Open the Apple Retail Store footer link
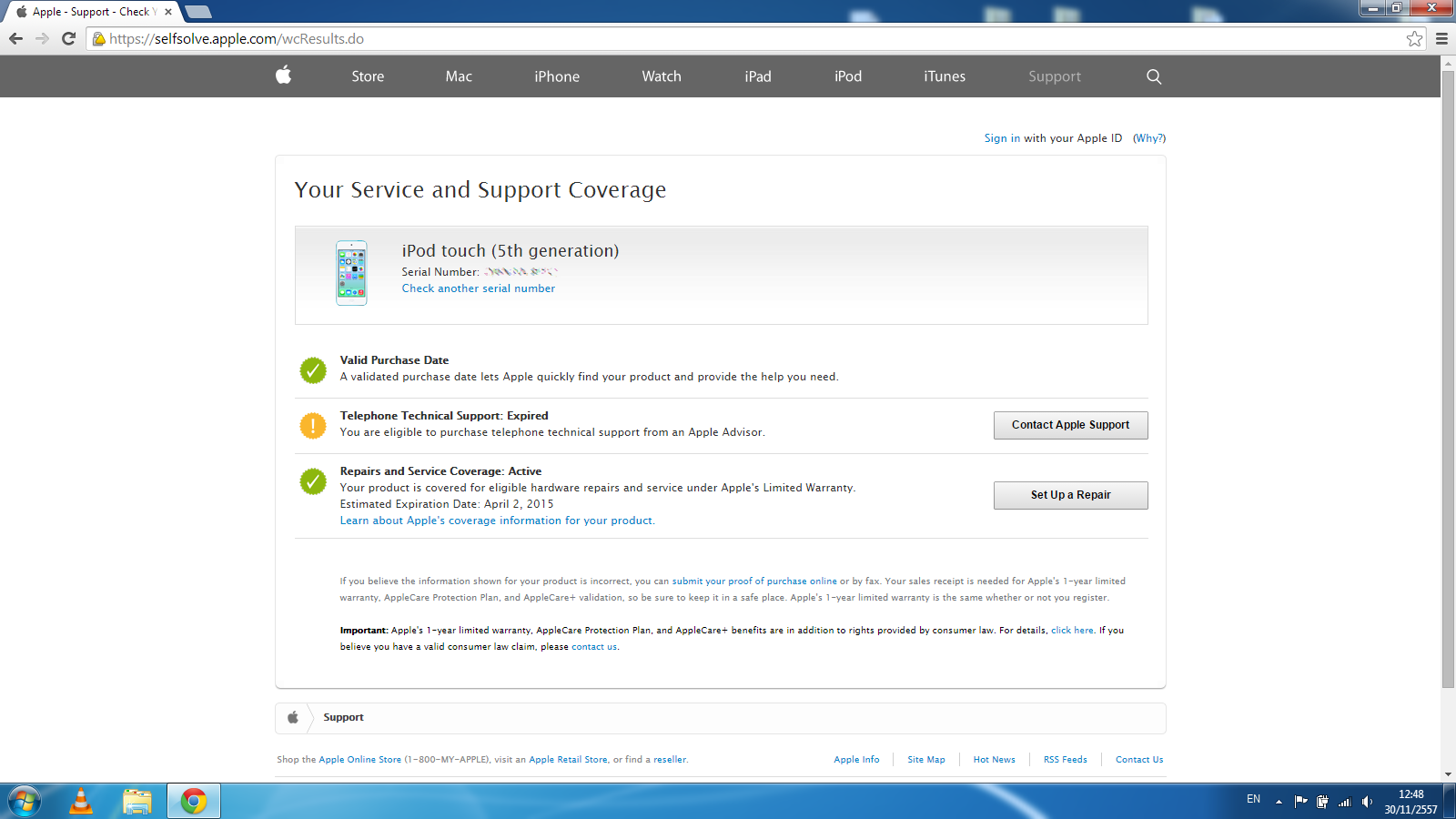This screenshot has width=1456, height=819. [x=568, y=759]
